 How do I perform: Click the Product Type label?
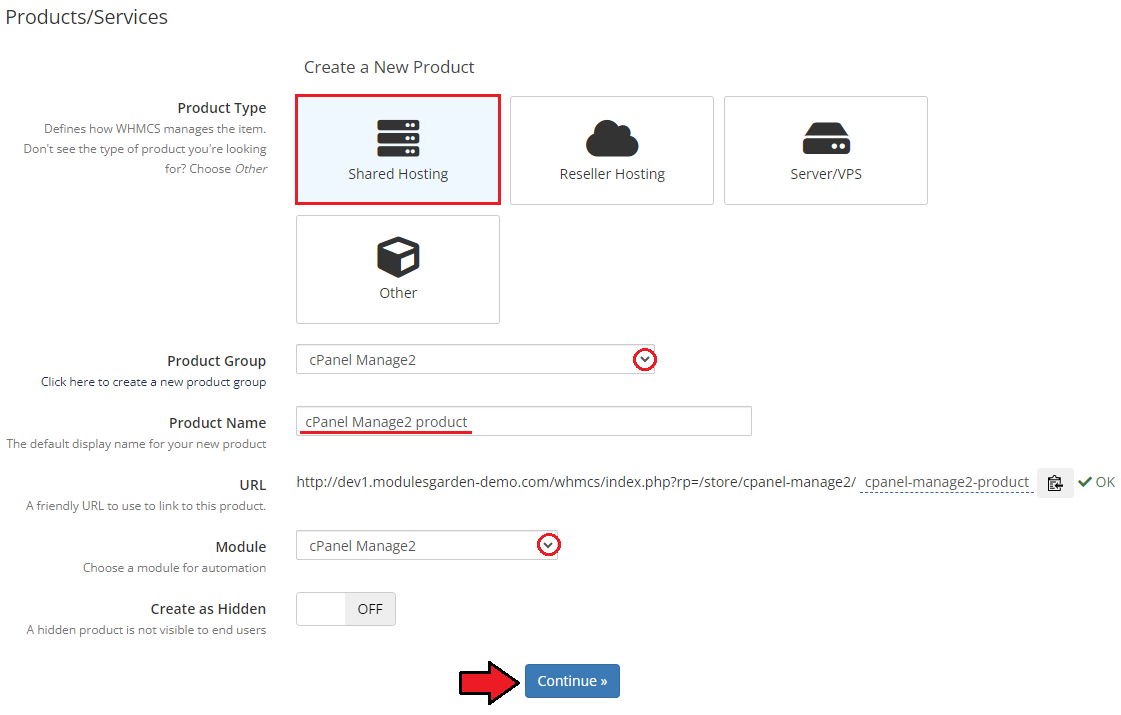tap(222, 108)
